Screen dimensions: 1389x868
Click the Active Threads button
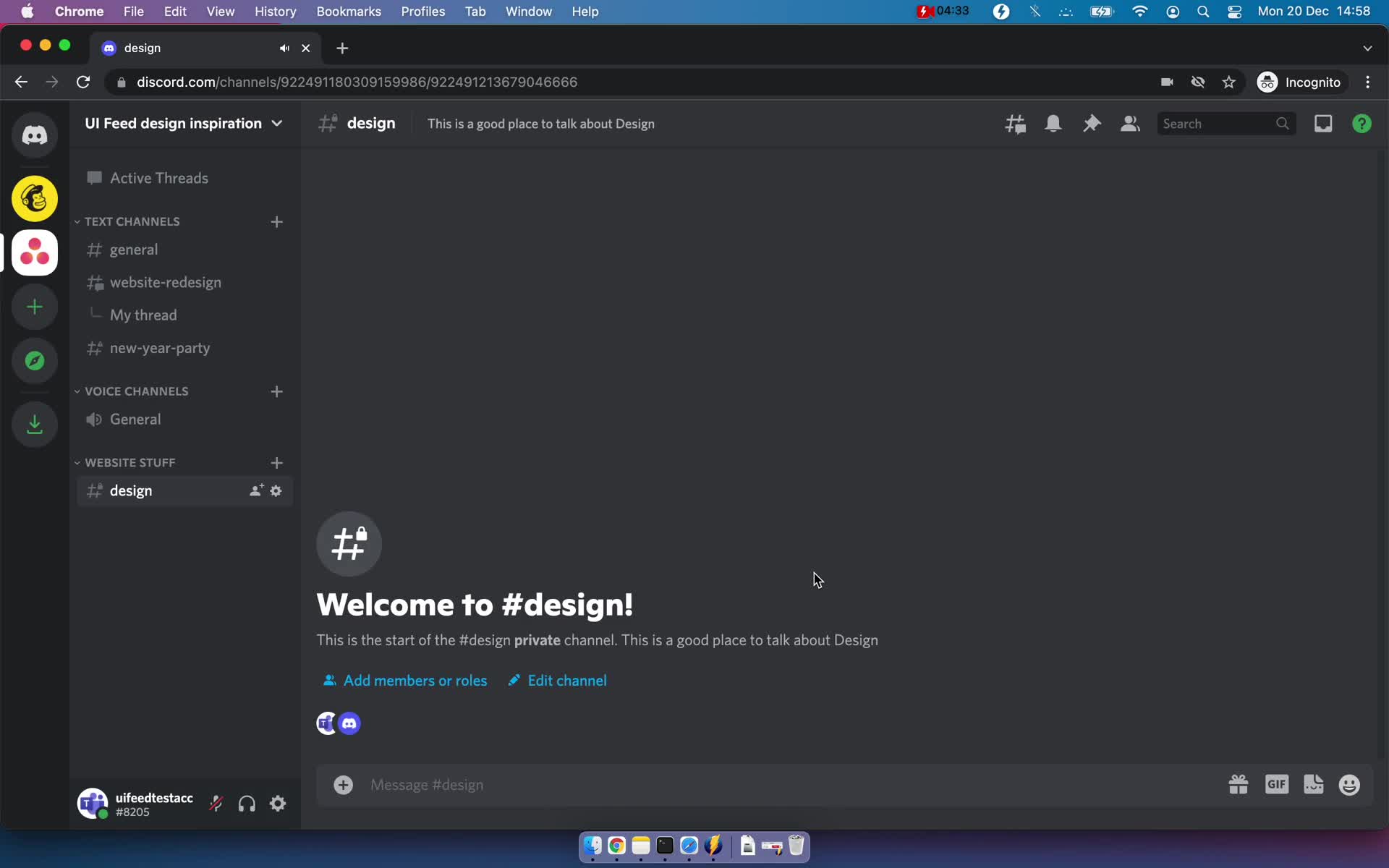(x=148, y=177)
